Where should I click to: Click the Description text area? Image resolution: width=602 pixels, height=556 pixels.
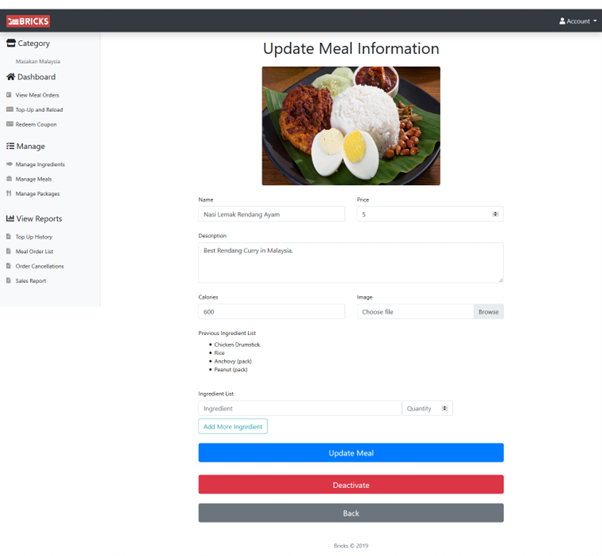pyautogui.click(x=351, y=263)
